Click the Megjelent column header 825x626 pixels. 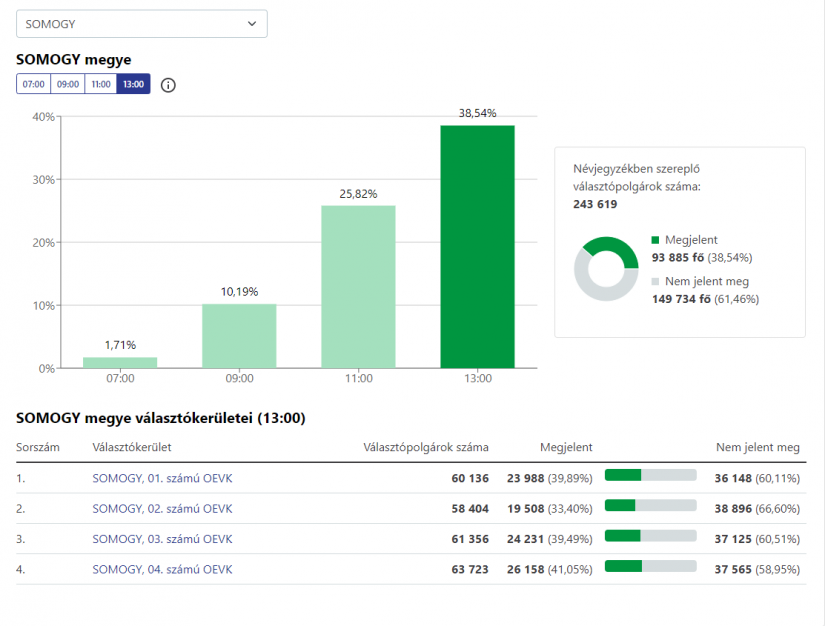point(566,447)
